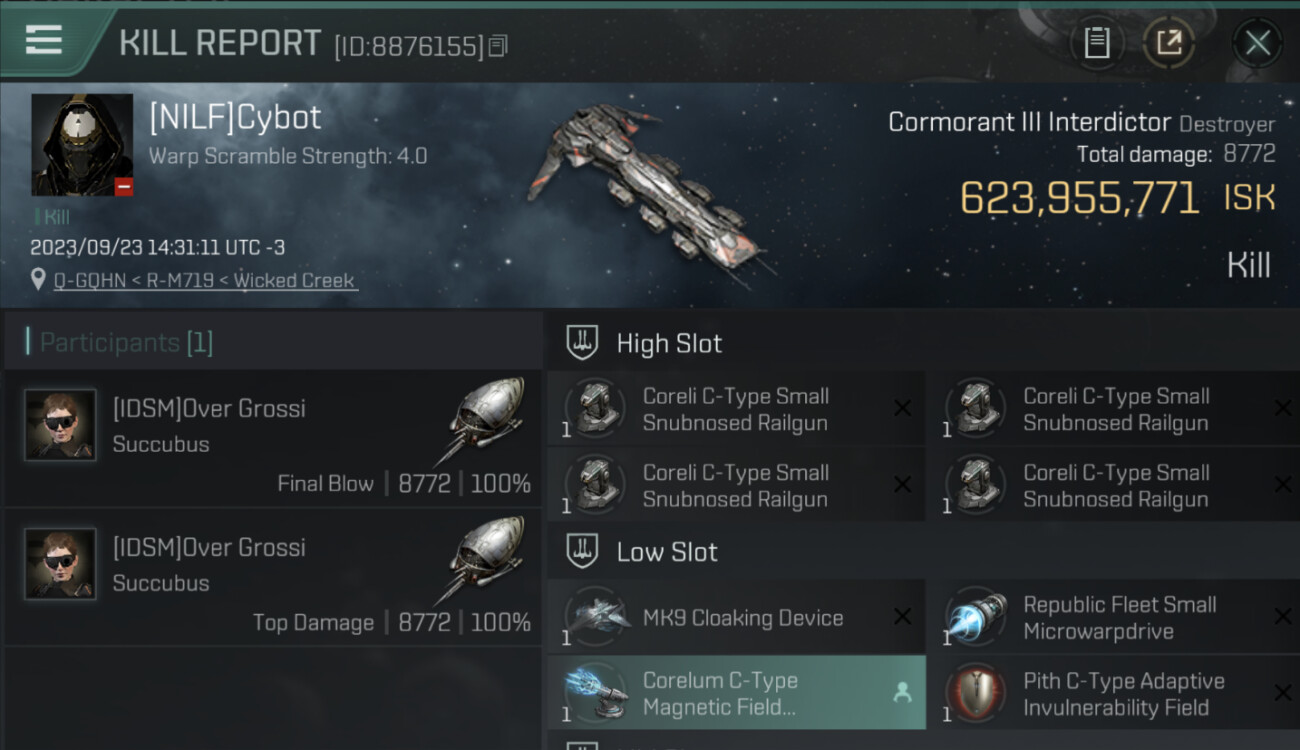1300x750 pixels.
Task: Click the clipboard report icon
Action: [1097, 42]
